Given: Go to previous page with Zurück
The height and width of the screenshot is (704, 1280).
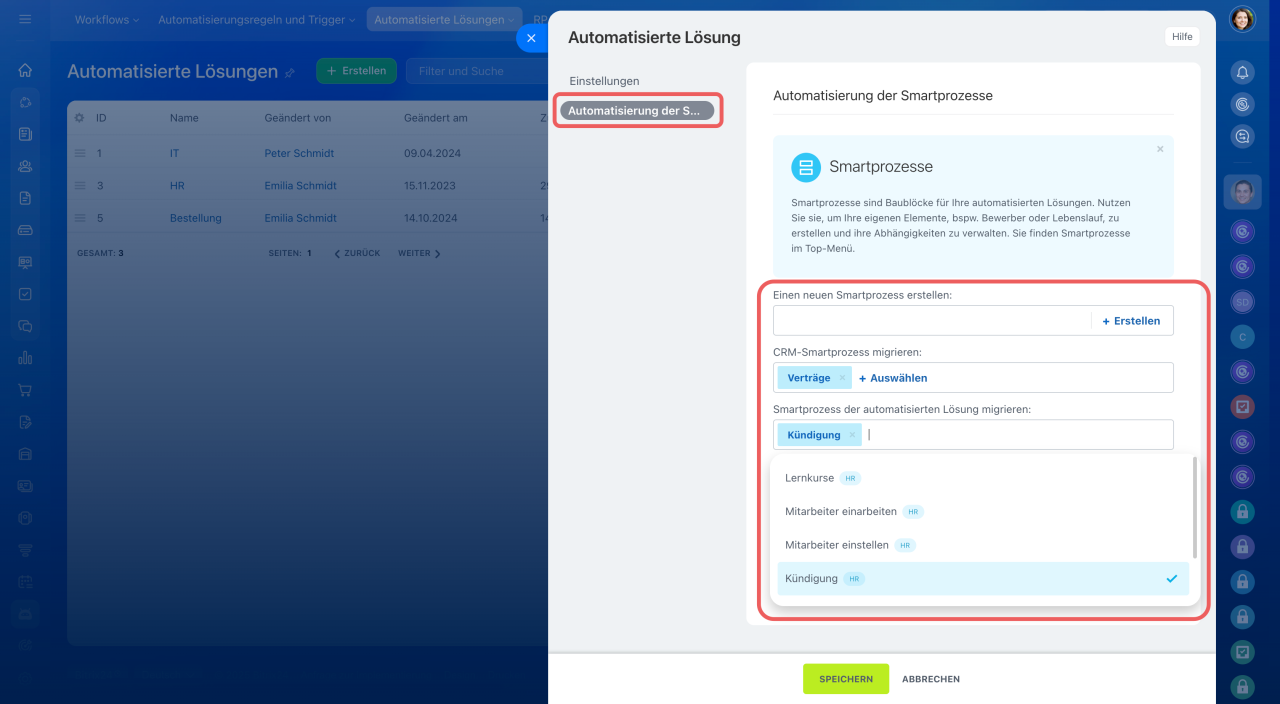Looking at the screenshot, I should [x=357, y=254].
